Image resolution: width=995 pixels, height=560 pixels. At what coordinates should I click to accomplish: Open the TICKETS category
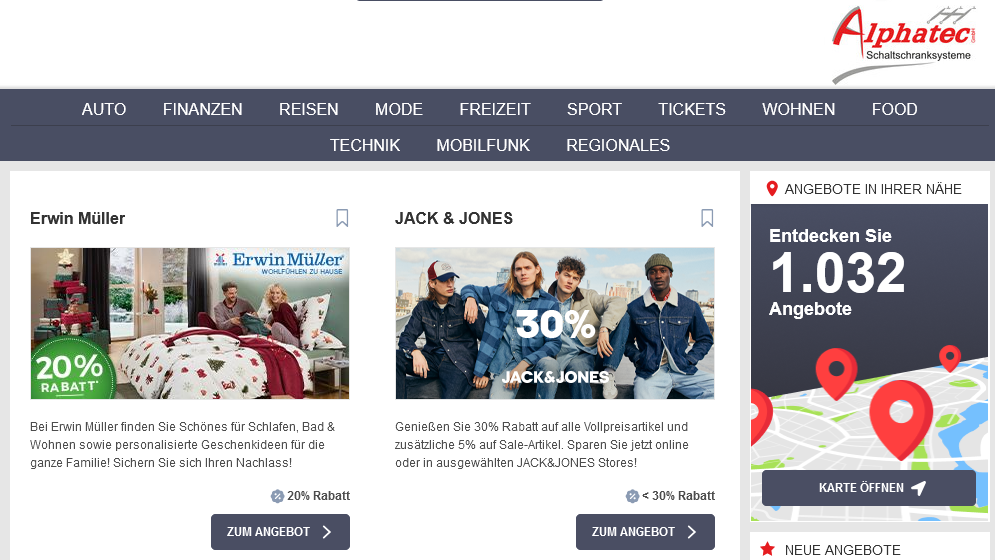[692, 109]
